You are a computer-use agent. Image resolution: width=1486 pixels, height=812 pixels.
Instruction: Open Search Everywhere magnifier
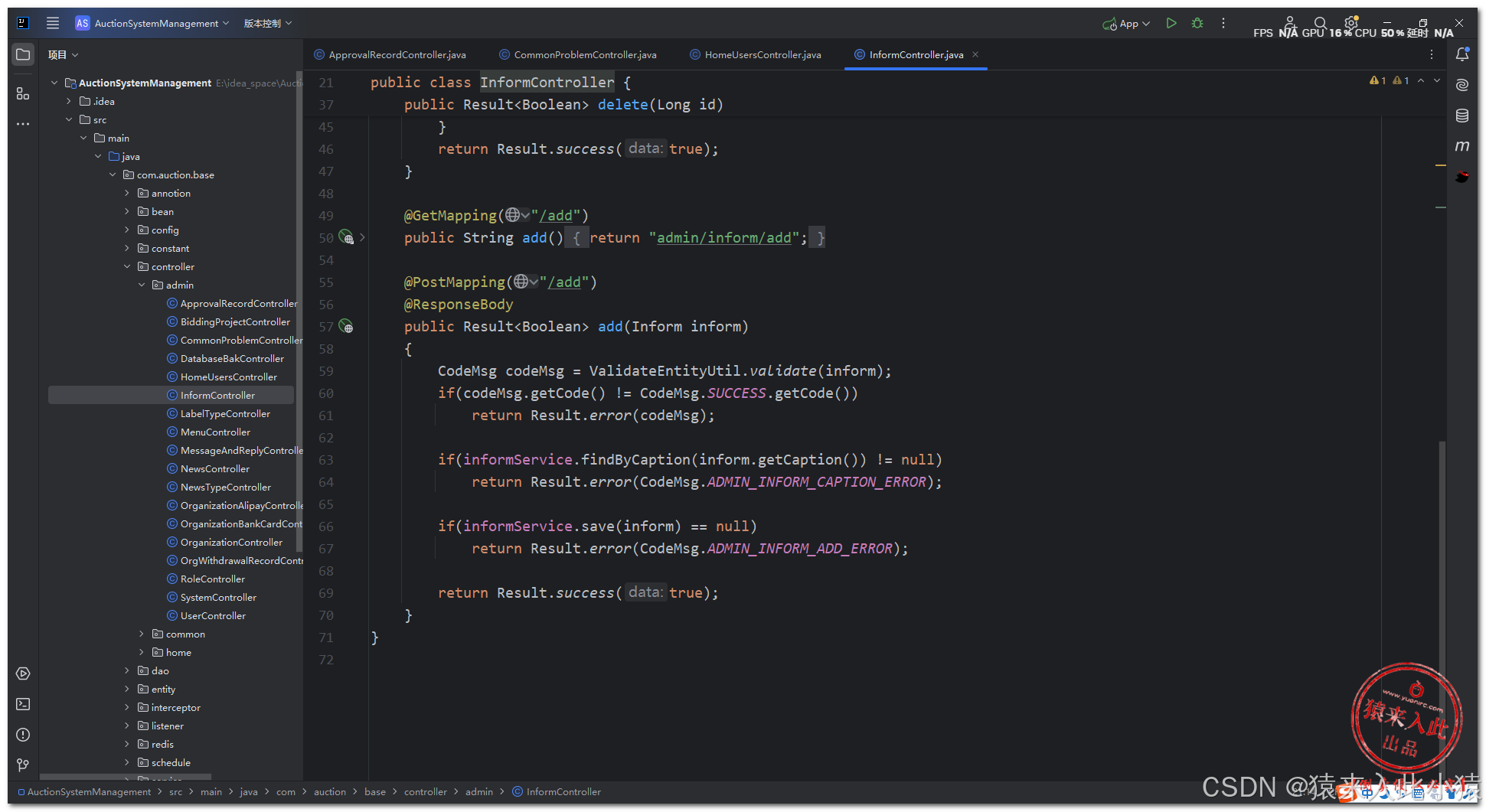1320,23
